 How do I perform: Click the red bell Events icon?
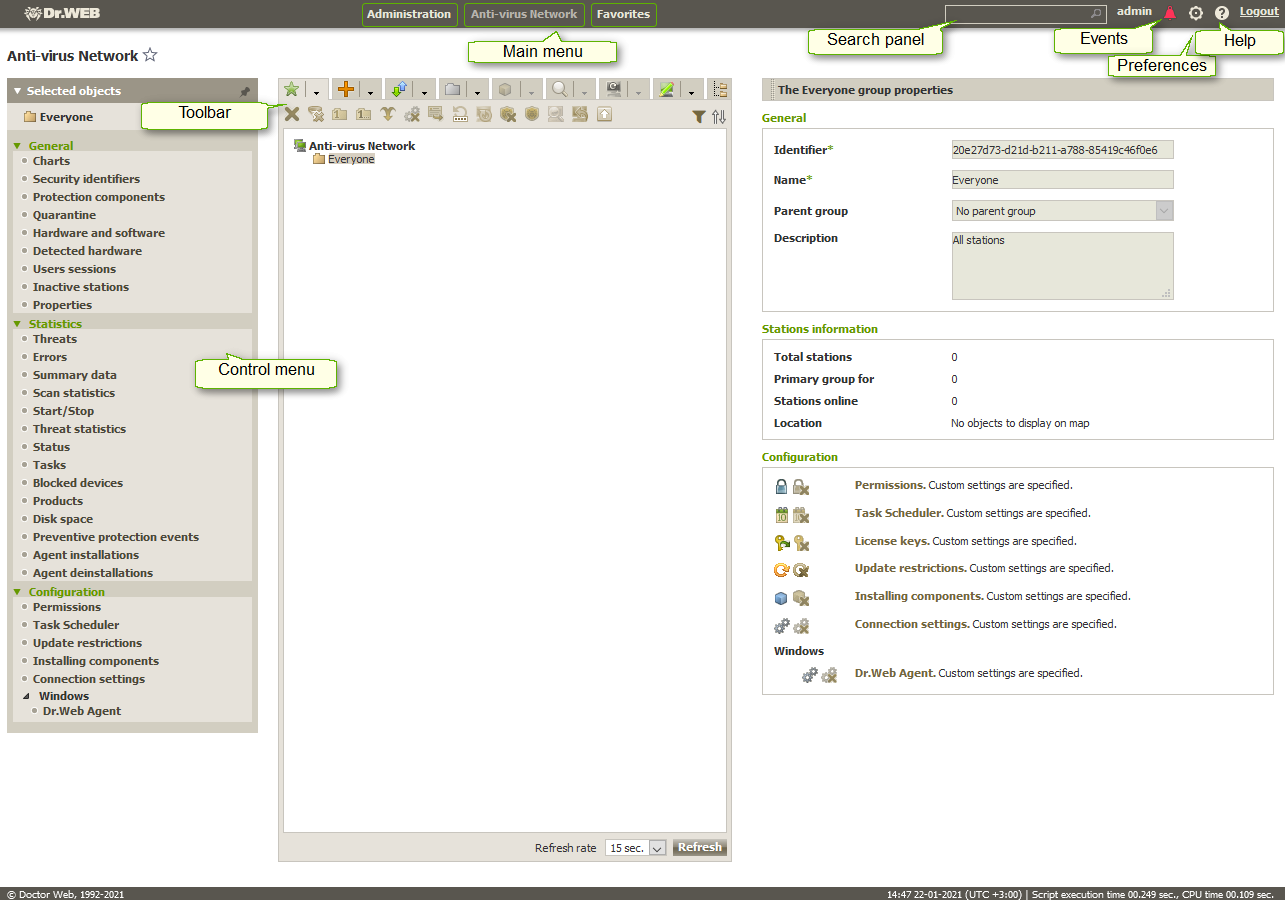point(1170,13)
